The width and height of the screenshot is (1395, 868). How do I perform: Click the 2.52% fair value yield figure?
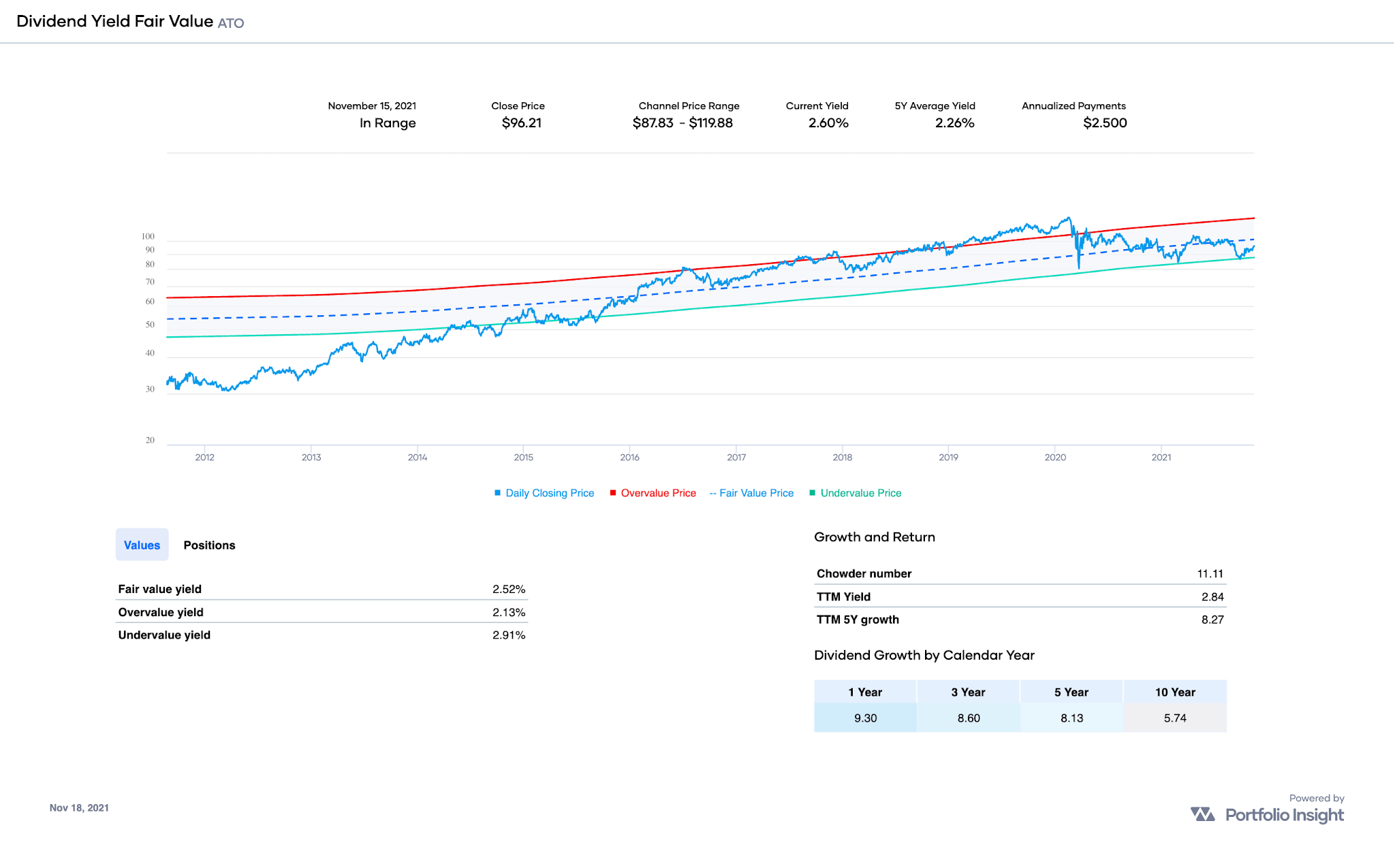(509, 589)
